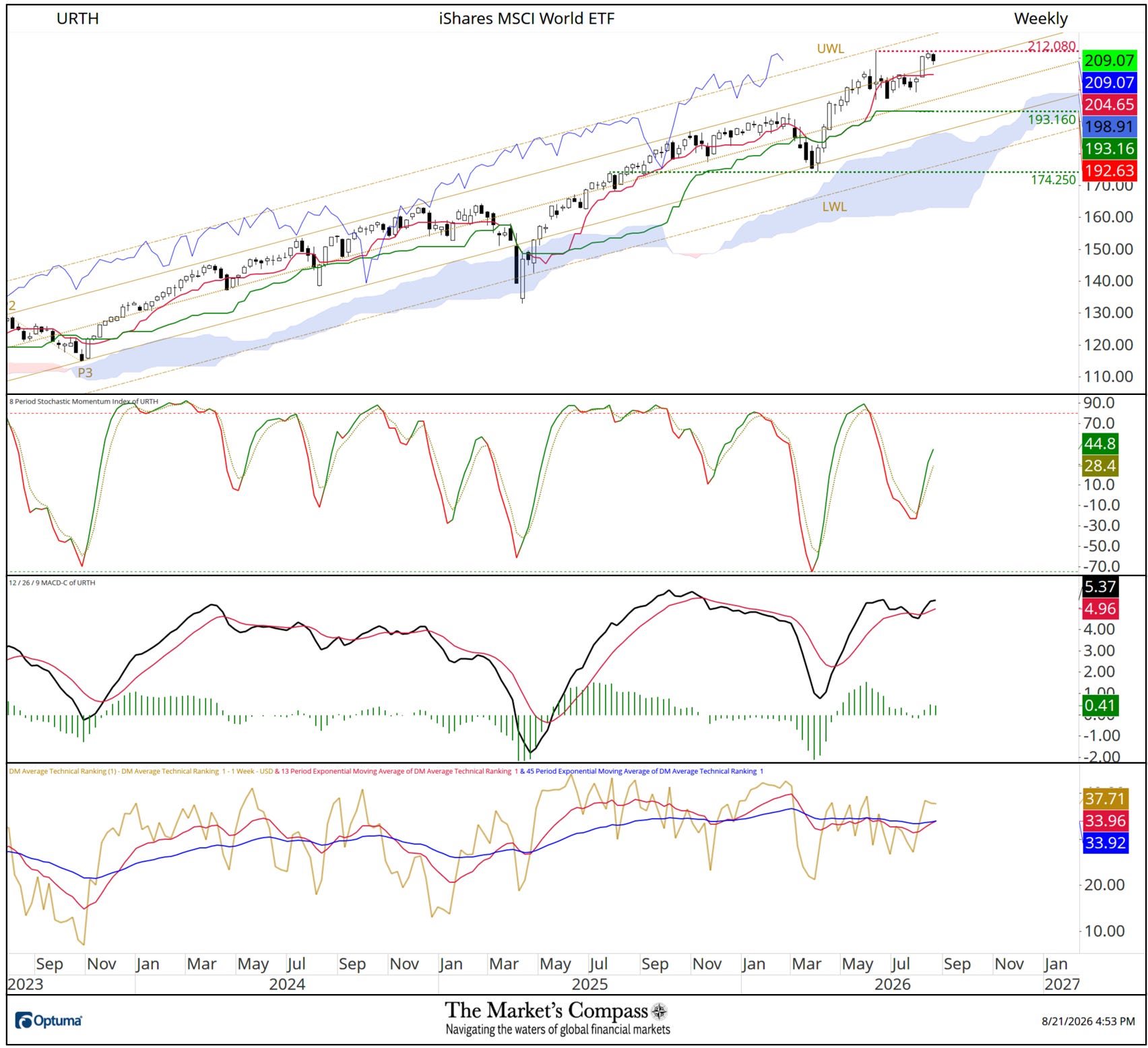Click the compass emblem beside Market's Compass
This screenshot has height=1048, width=1148.
[660, 1011]
